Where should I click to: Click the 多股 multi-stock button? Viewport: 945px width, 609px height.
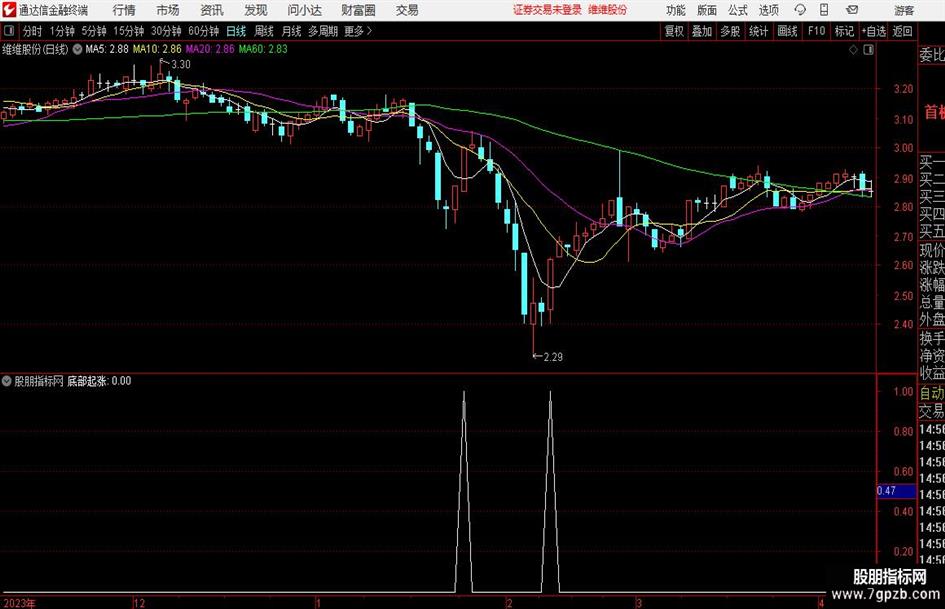(x=730, y=31)
